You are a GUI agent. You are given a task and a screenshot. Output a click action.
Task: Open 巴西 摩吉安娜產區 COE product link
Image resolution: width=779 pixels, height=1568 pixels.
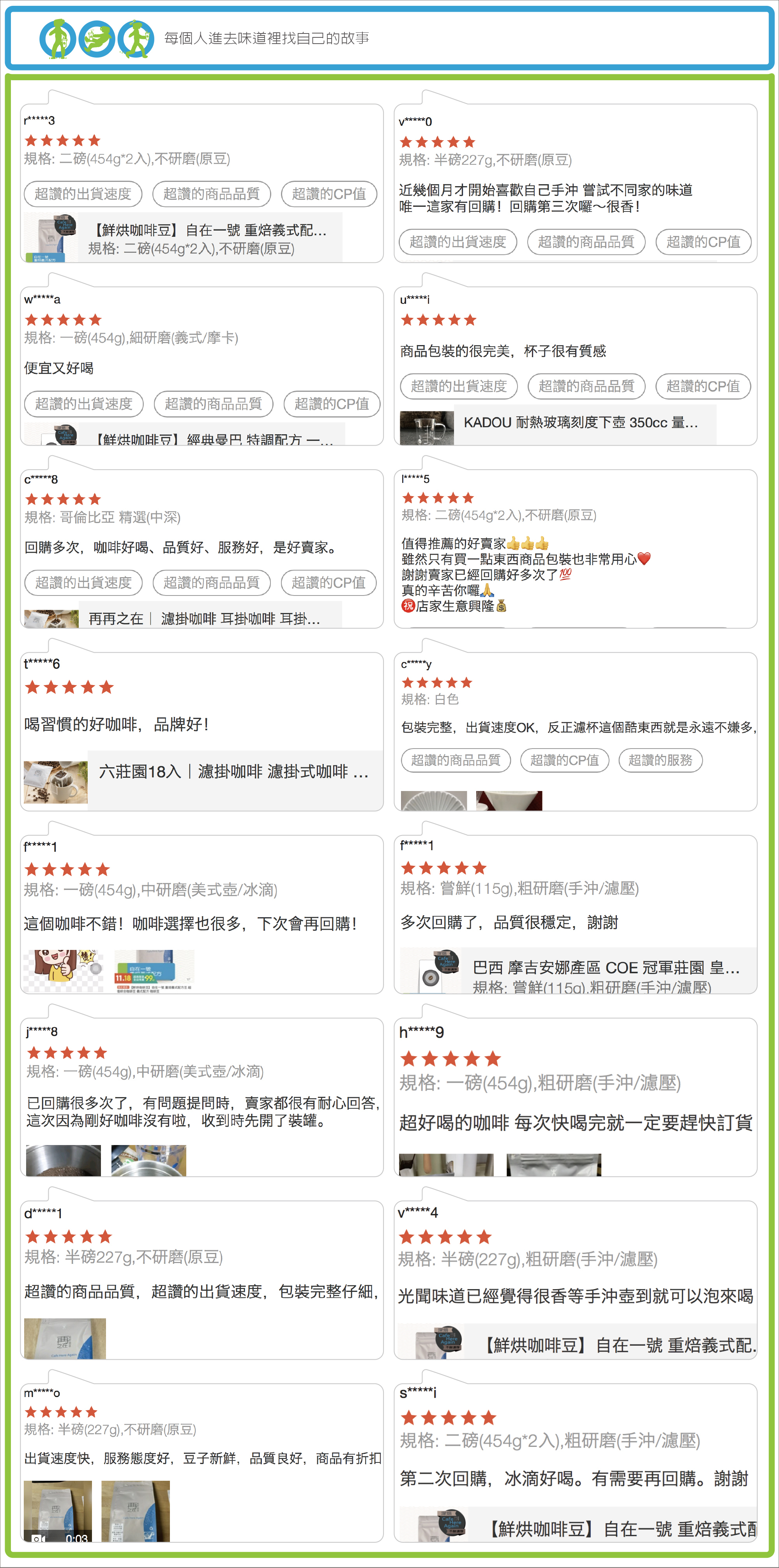click(x=578, y=970)
